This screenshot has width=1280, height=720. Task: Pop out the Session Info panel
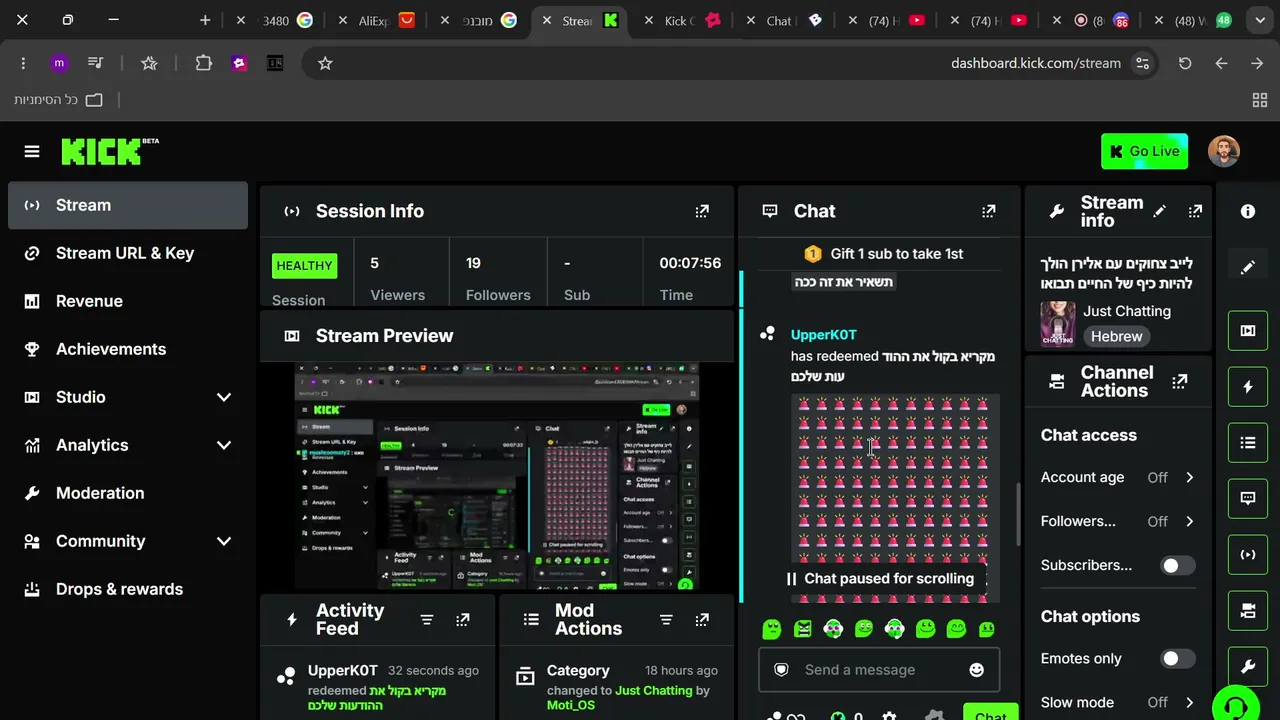click(x=702, y=211)
